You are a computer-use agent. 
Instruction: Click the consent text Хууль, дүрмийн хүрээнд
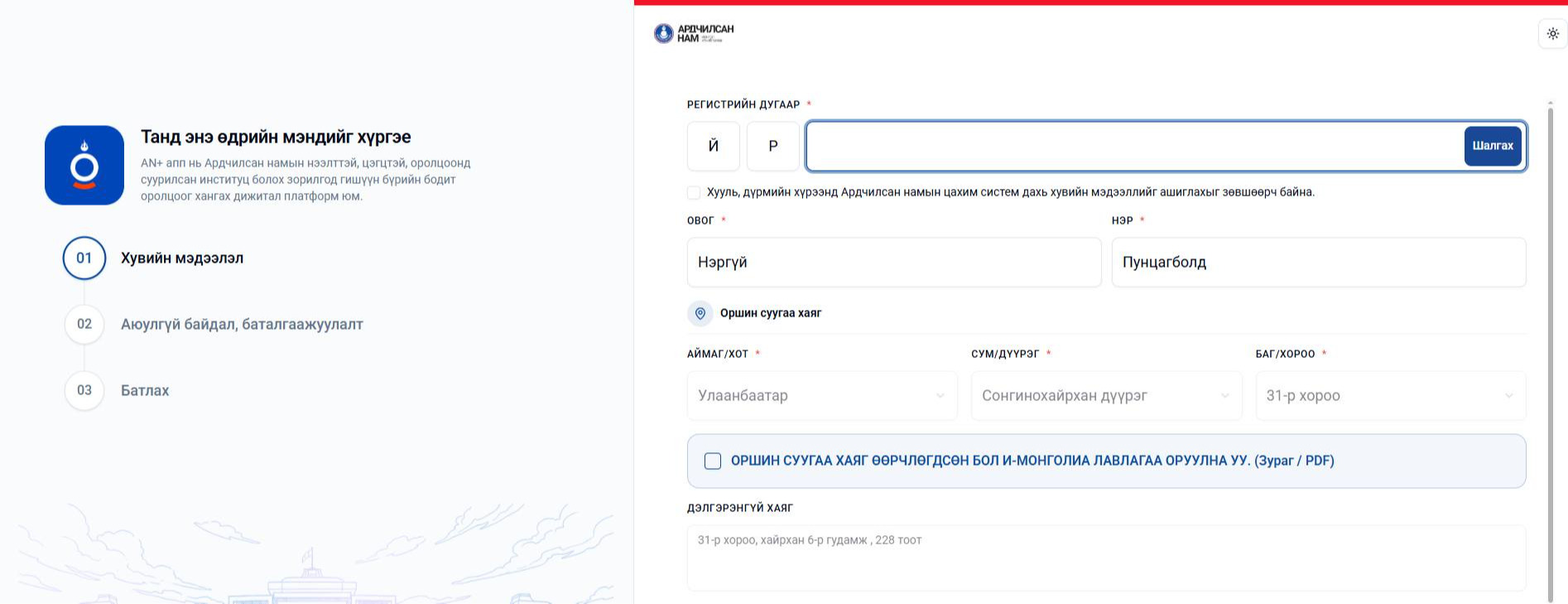[1011, 192]
